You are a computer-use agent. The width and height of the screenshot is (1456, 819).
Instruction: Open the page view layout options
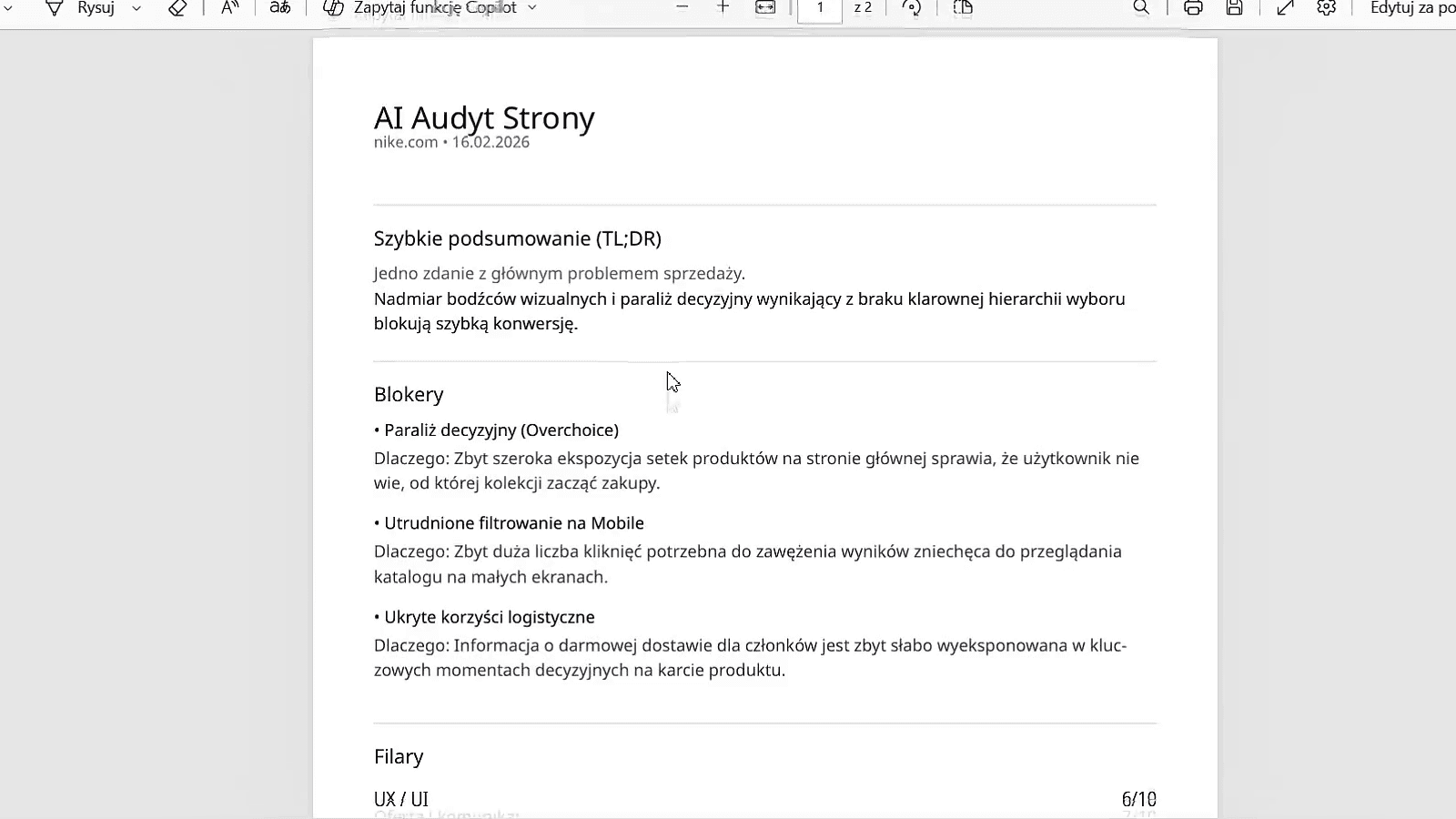[962, 8]
